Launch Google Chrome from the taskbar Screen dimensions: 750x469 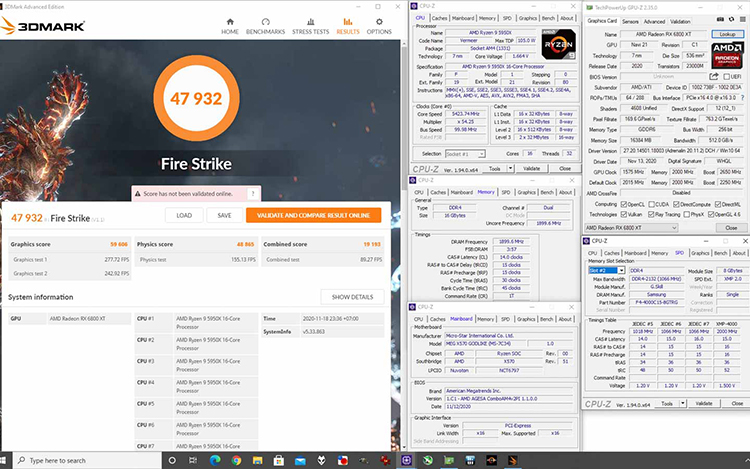(x=236, y=460)
